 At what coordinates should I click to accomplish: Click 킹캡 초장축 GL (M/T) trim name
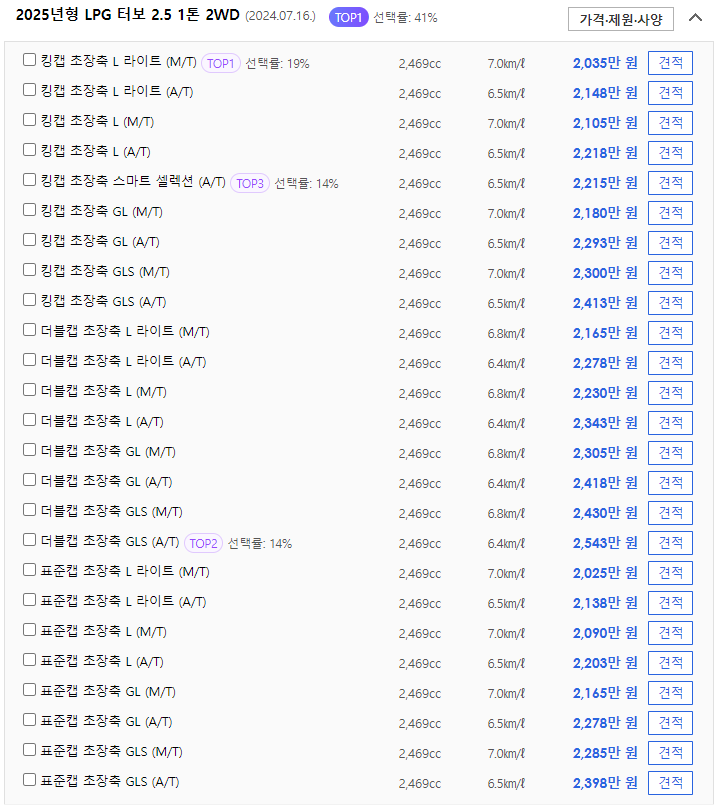[x=102, y=211]
